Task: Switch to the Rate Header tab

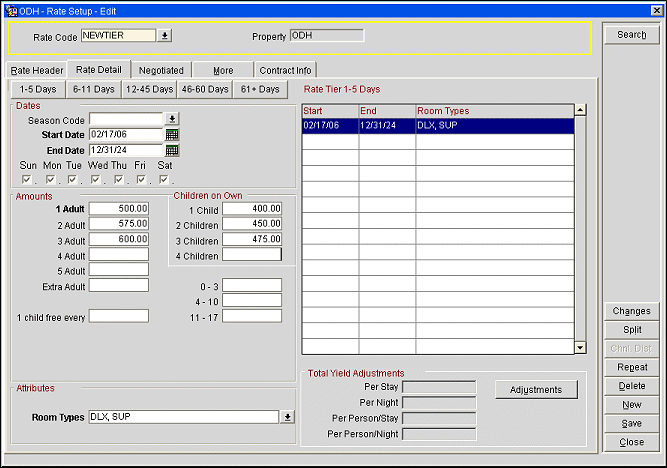Action: (x=37, y=70)
